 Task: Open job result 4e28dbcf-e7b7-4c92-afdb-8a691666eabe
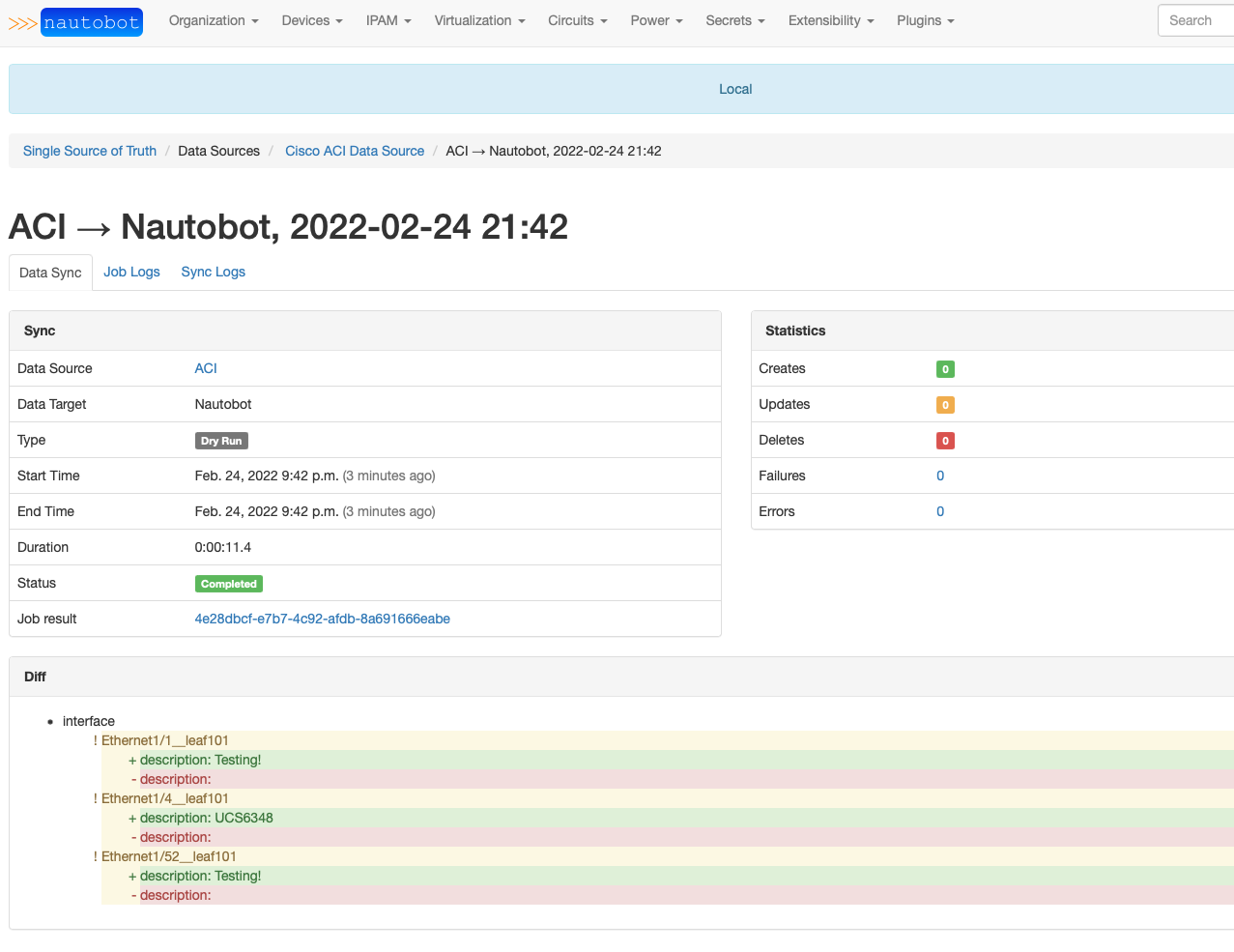(x=323, y=619)
